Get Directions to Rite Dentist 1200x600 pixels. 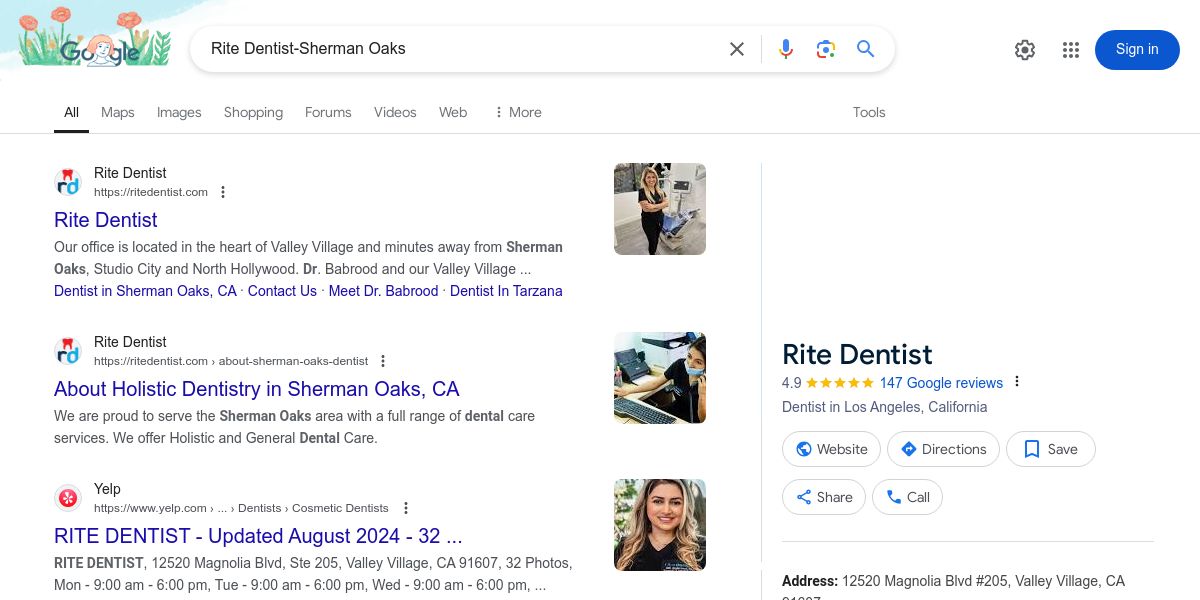click(944, 449)
